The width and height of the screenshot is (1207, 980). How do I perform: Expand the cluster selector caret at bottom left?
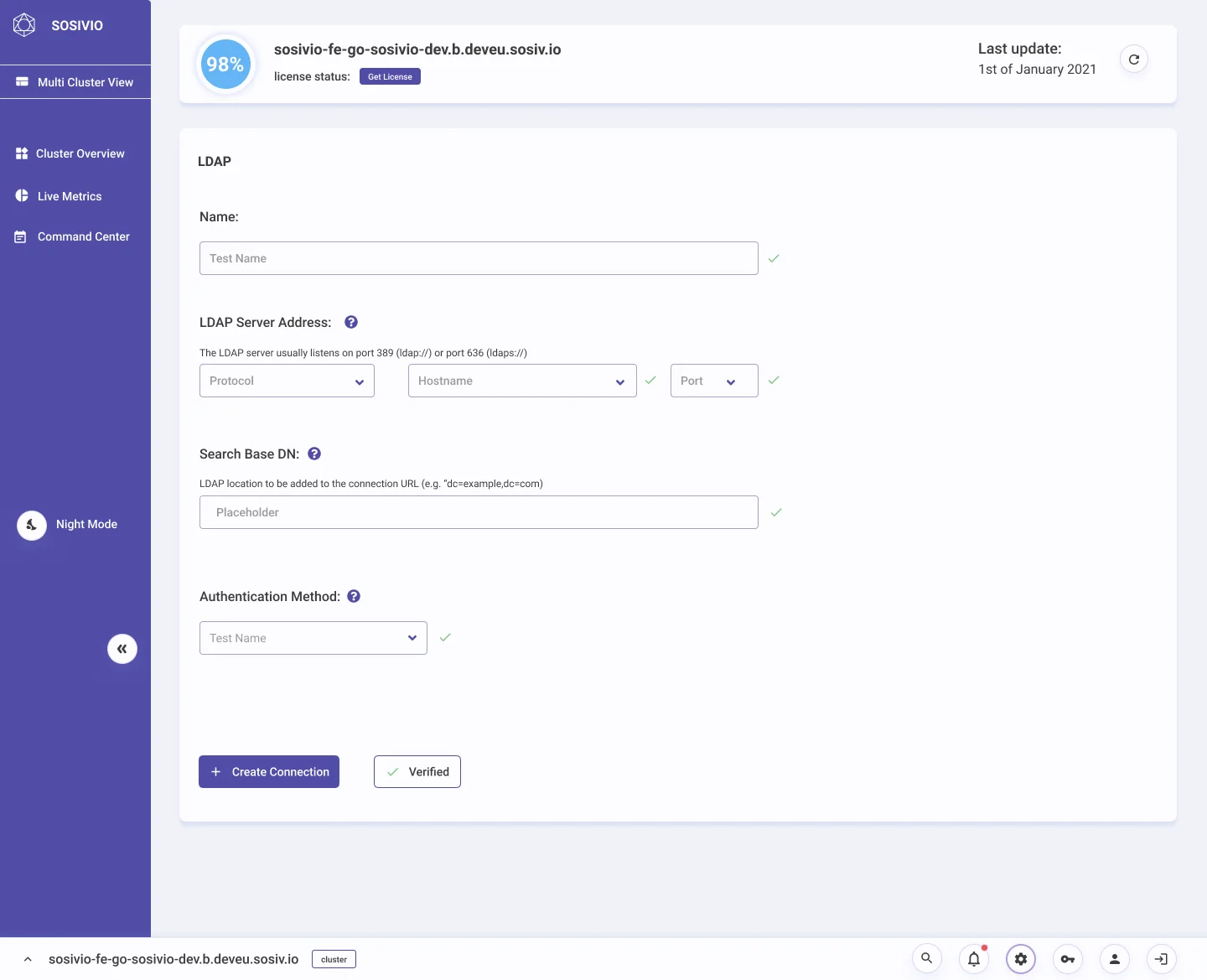[28, 959]
